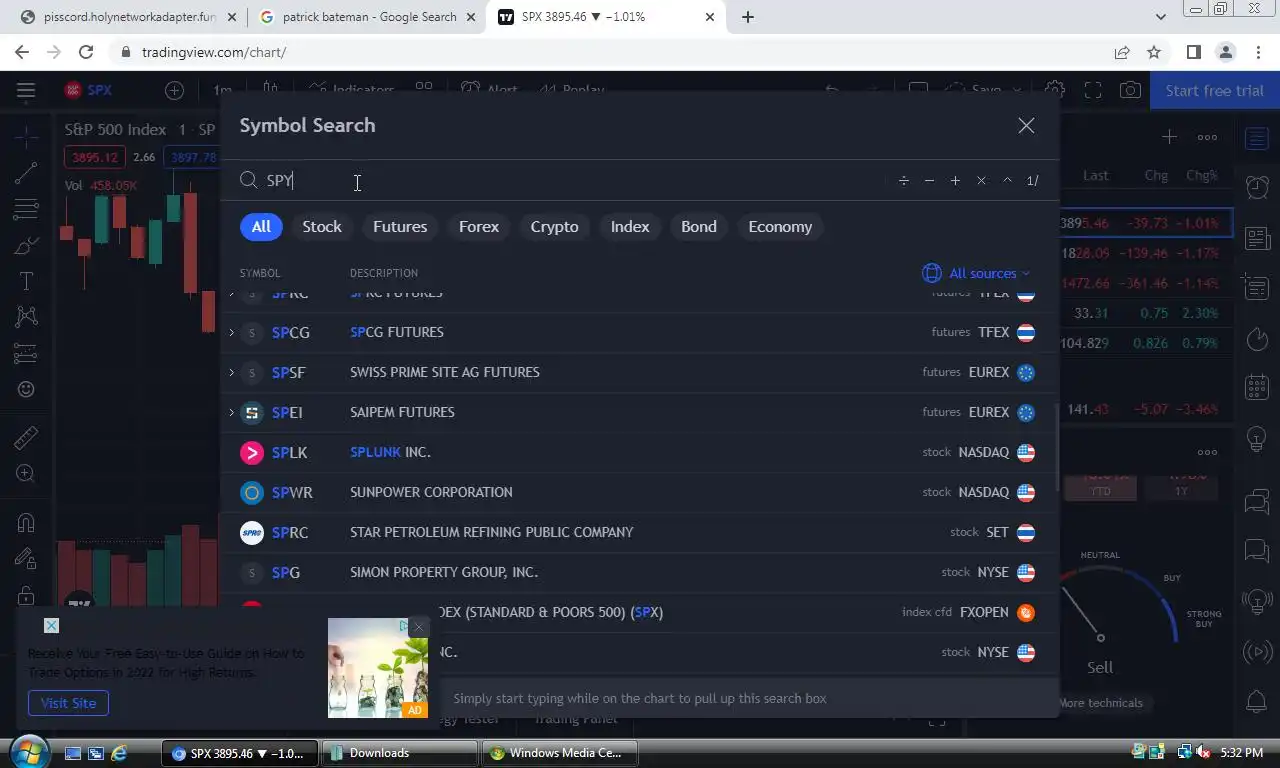The image size is (1280, 768).
Task: Take a chart snapshot with camera icon
Action: 1130,90
